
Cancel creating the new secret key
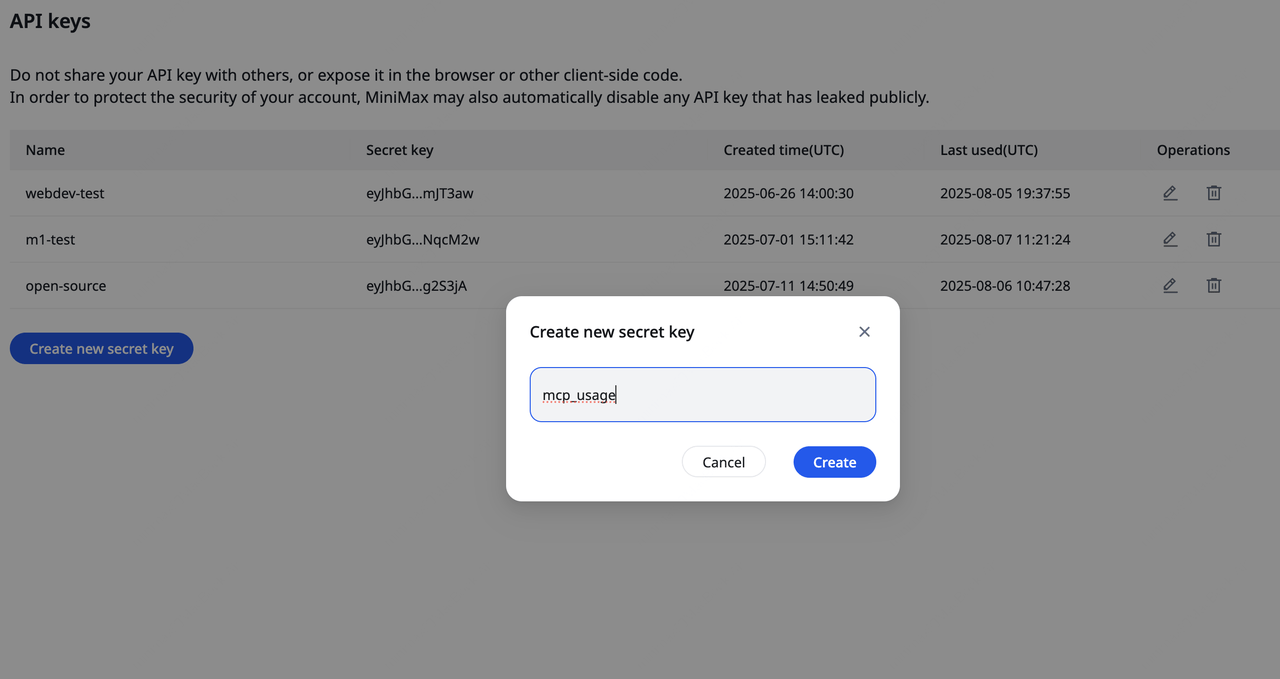[723, 461]
